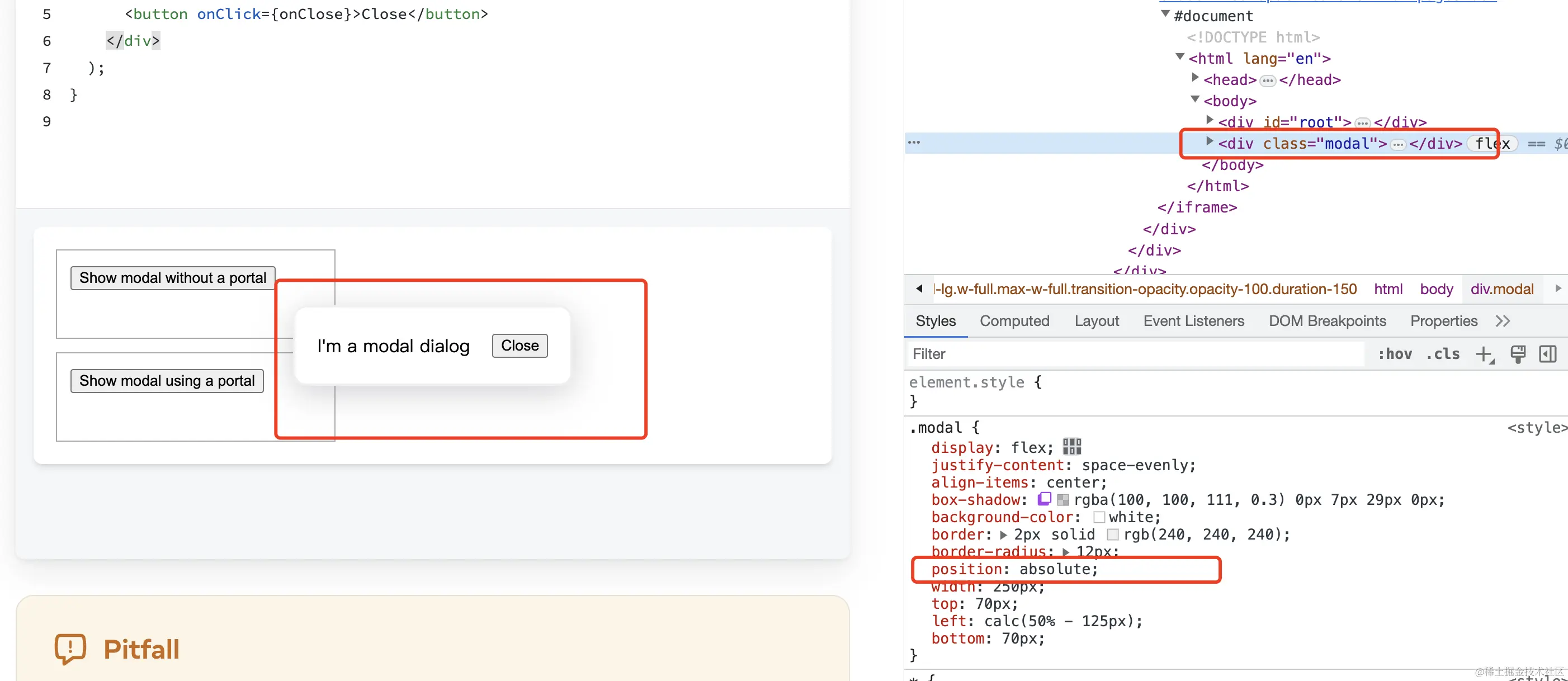This screenshot has width=1568, height=681.
Task: Toggle the .cls class editor
Action: pos(1442,353)
